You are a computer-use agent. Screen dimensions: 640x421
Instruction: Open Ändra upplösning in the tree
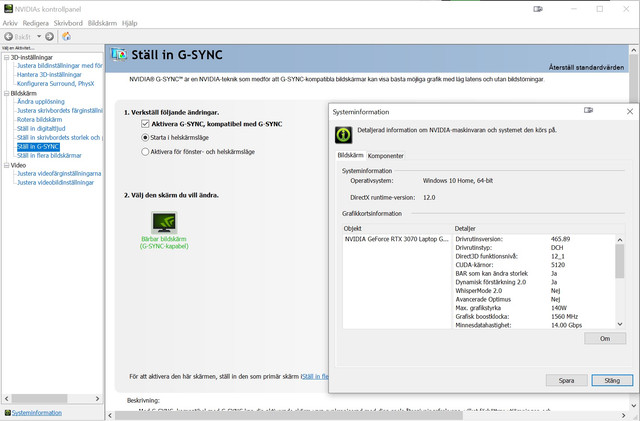click(x=41, y=102)
